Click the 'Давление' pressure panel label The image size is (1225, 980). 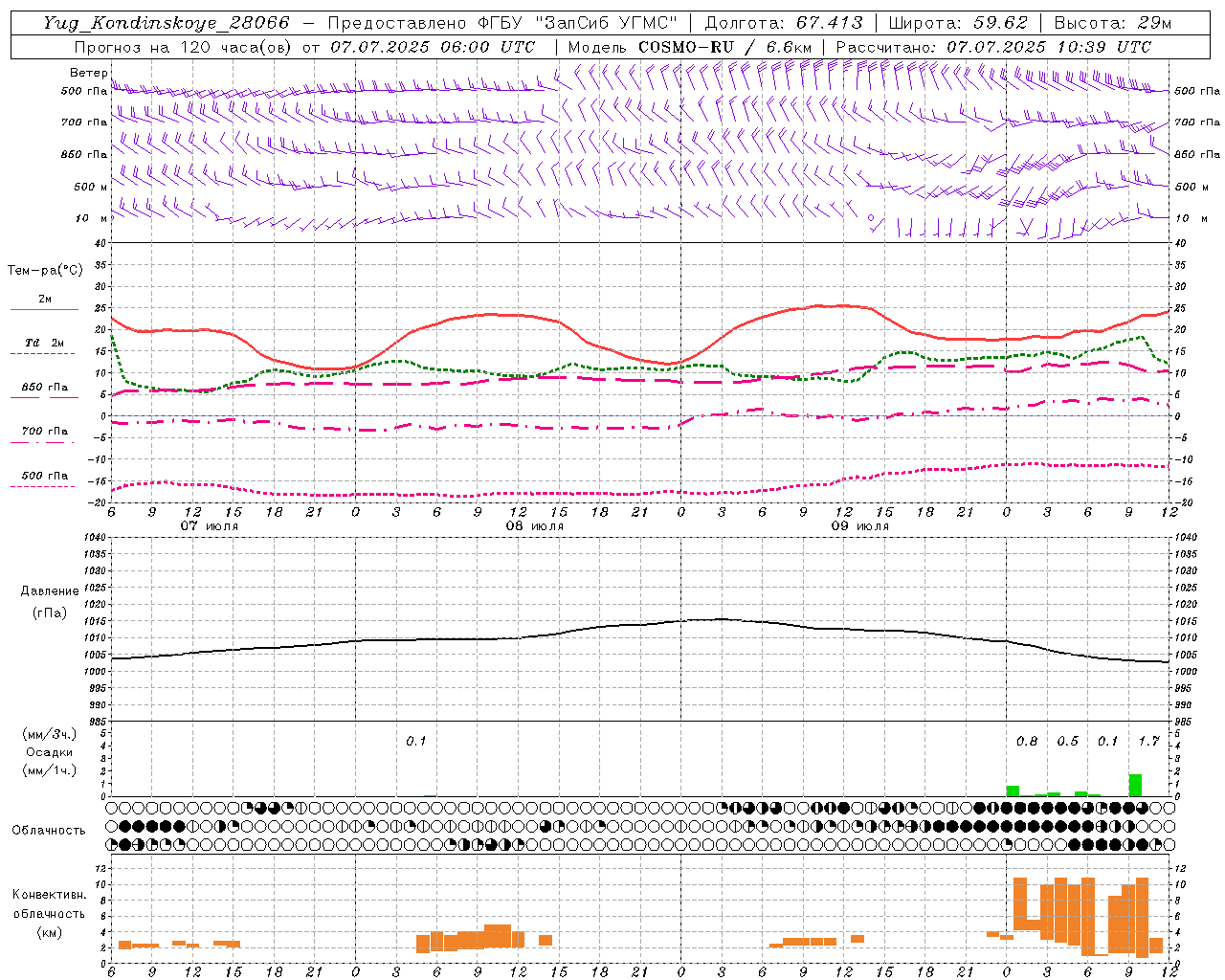point(49,591)
